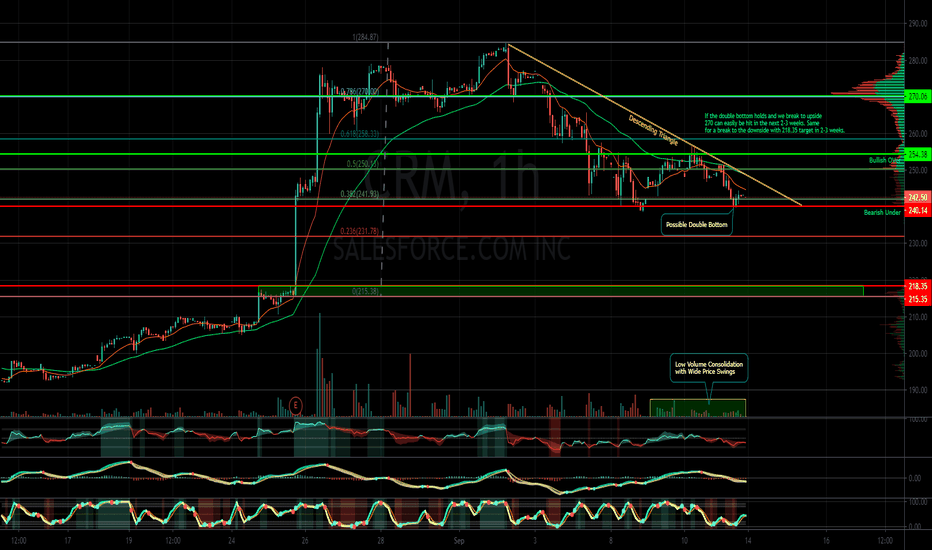932x550 pixels.
Task: Select the 'Possible Double Bottom' callout
Action: [697, 225]
